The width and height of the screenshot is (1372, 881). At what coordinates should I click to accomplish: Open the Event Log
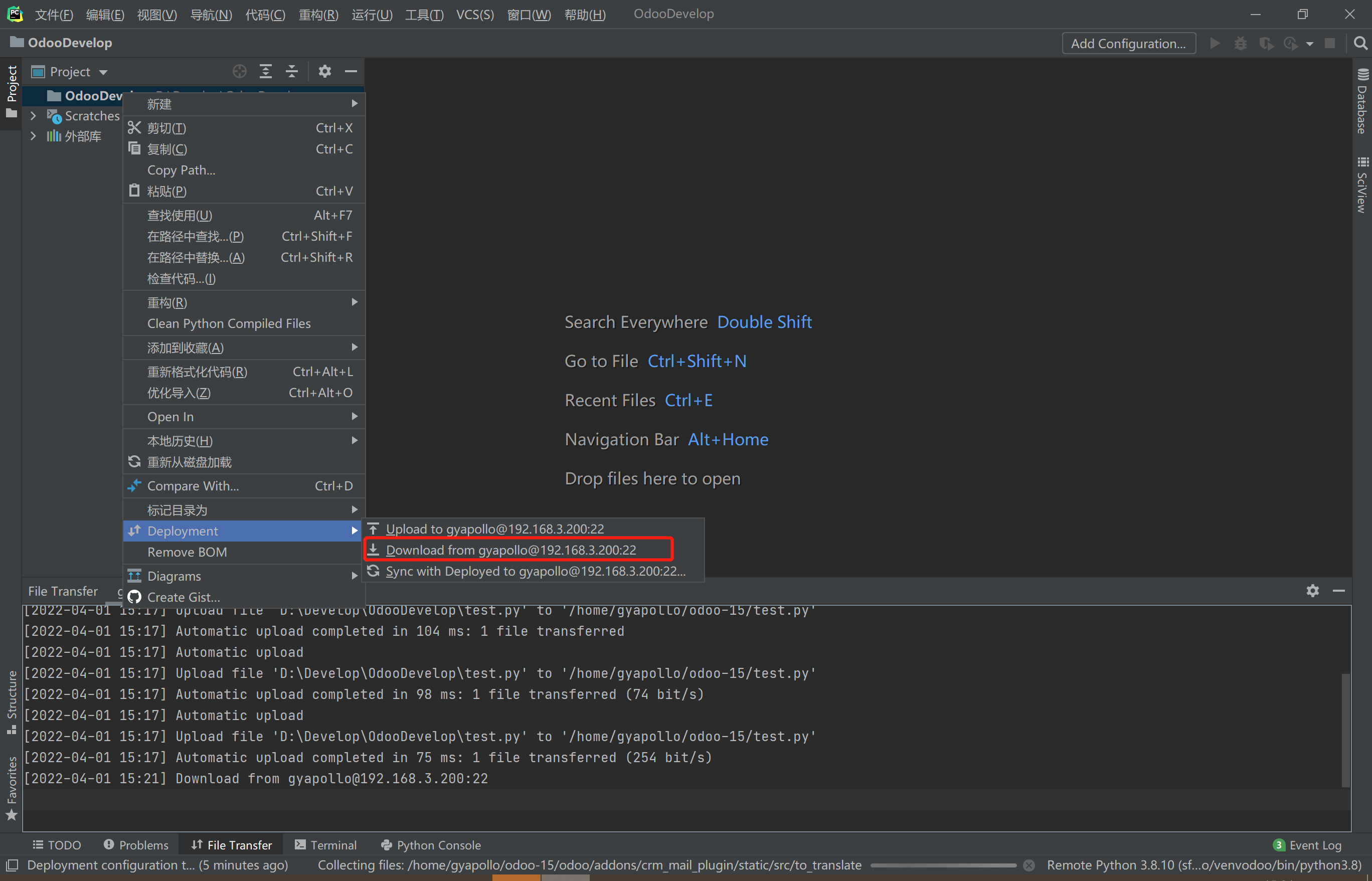[x=1307, y=845]
